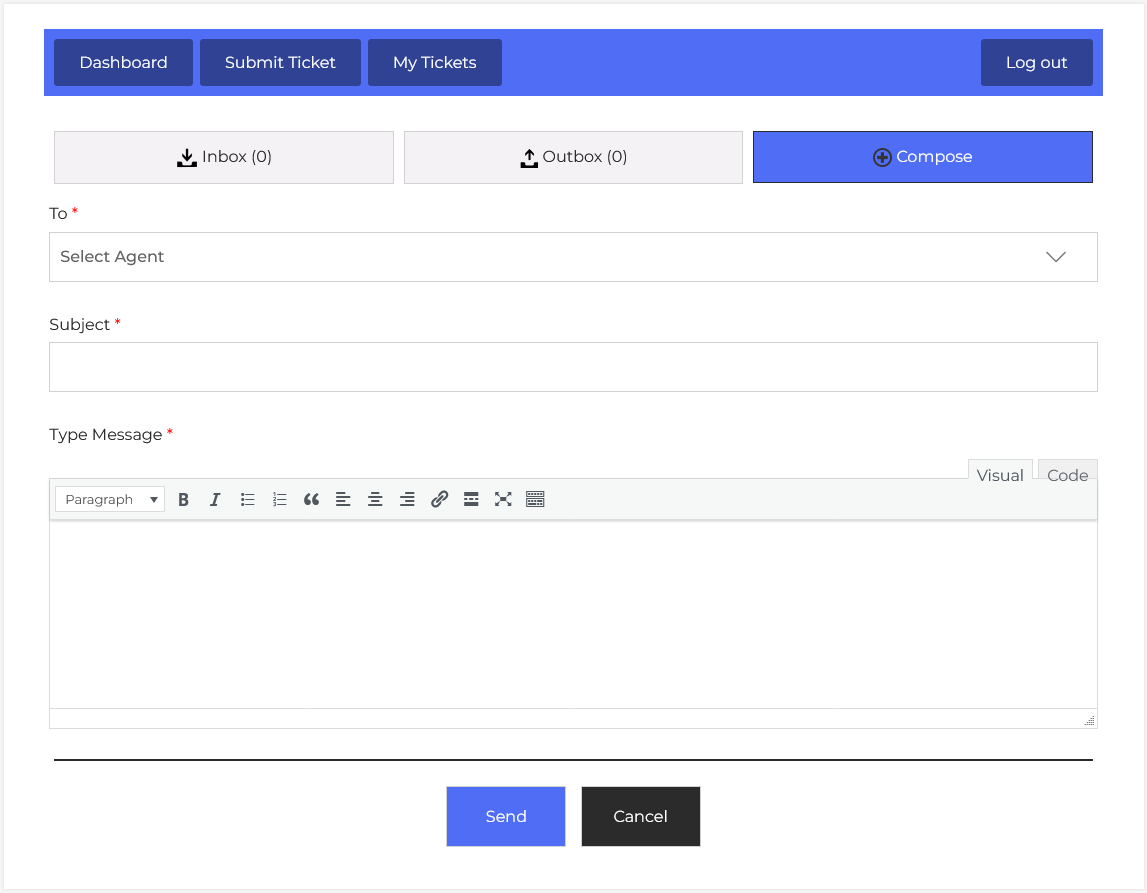Screen dimensions: 1147x893
Task: Toggle bold formatting in editor toolbar
Action: pos(183,500)
